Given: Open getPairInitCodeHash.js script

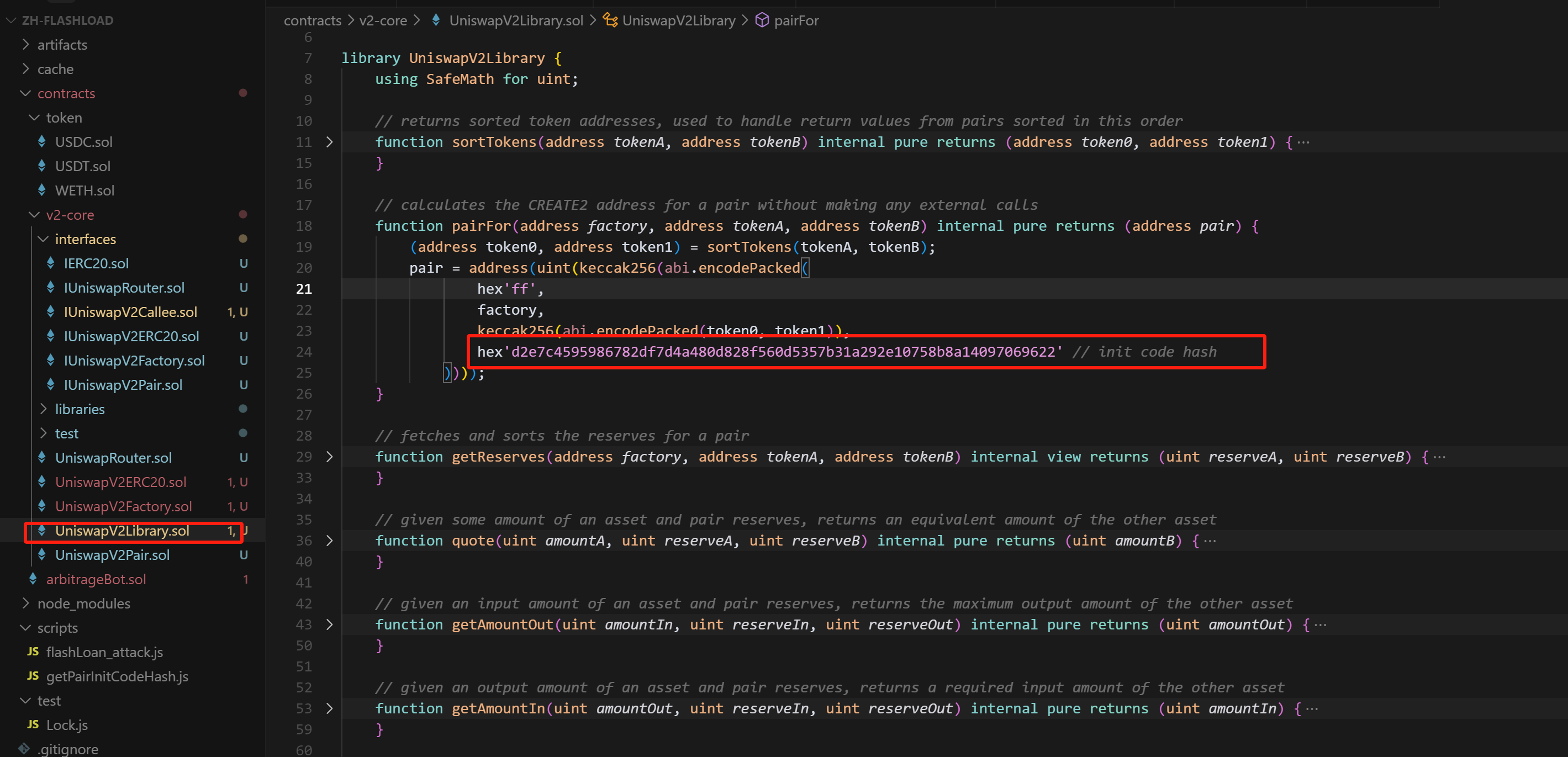Looking at the screenshot, I should [x=117, y=677].
